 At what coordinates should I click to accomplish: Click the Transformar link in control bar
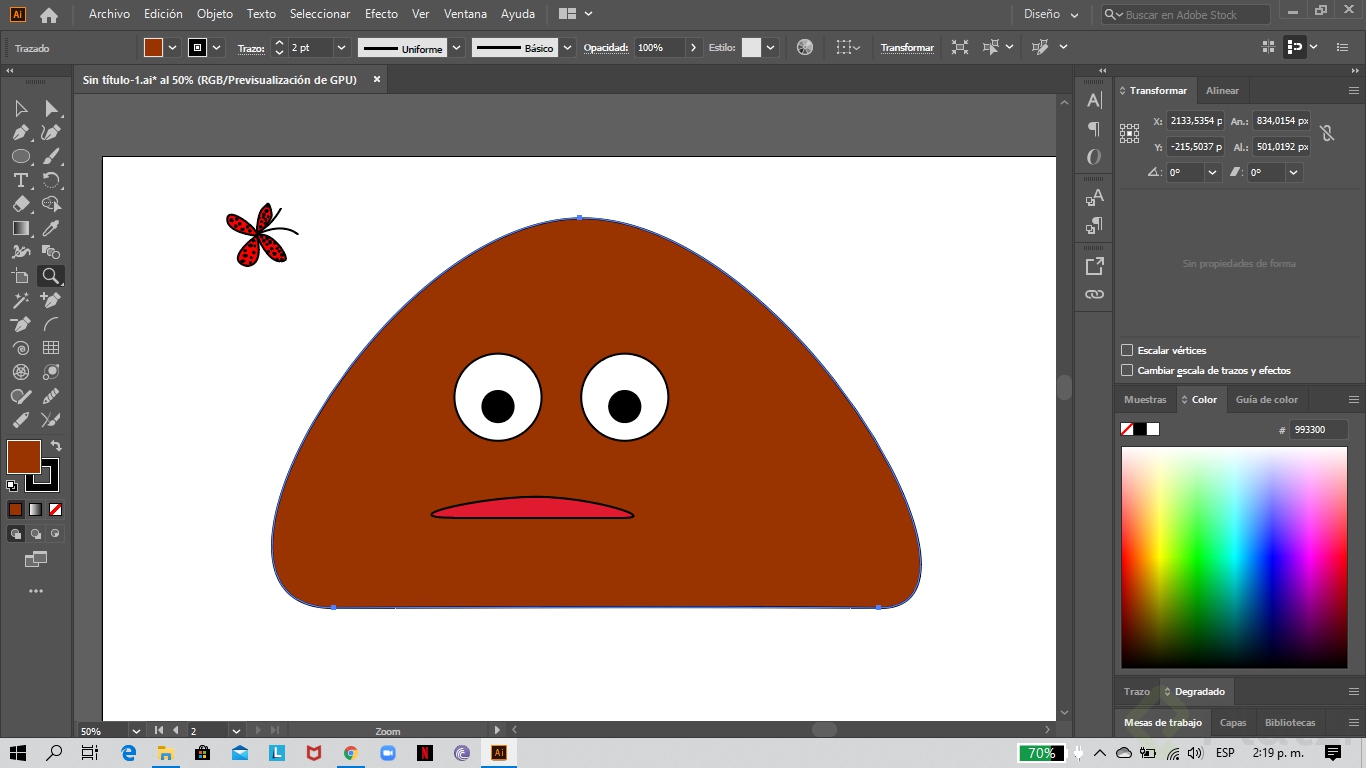click(907, 47)
